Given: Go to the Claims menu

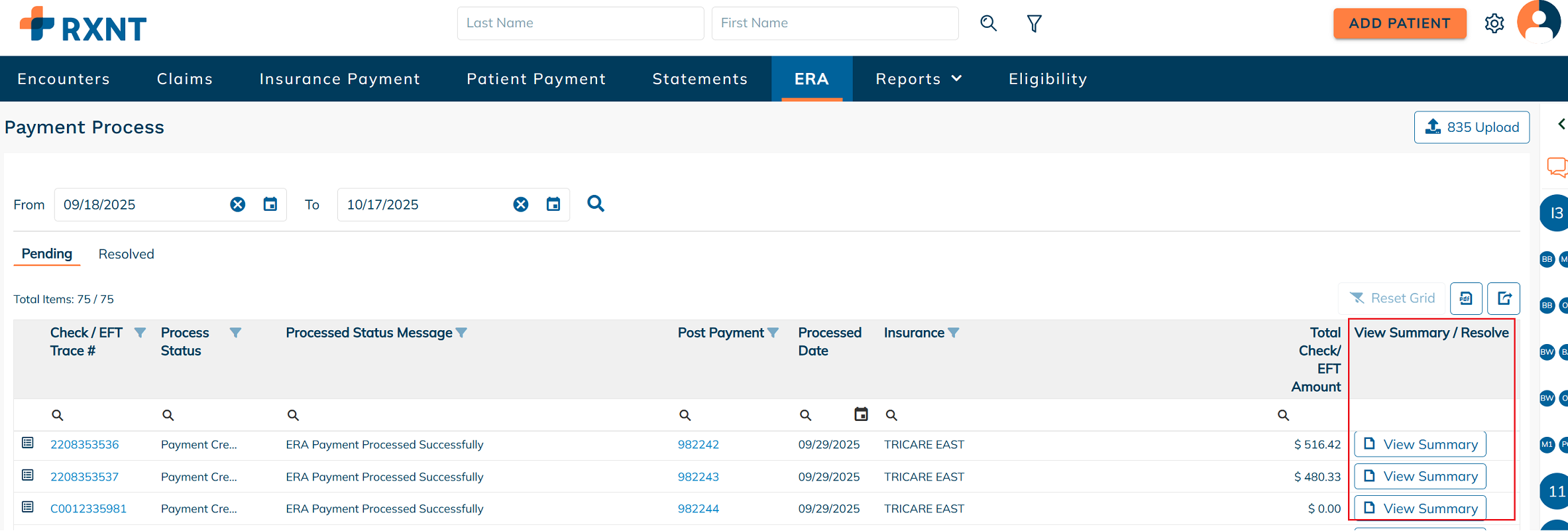Looking at the screenshot, I should point(185,79).
